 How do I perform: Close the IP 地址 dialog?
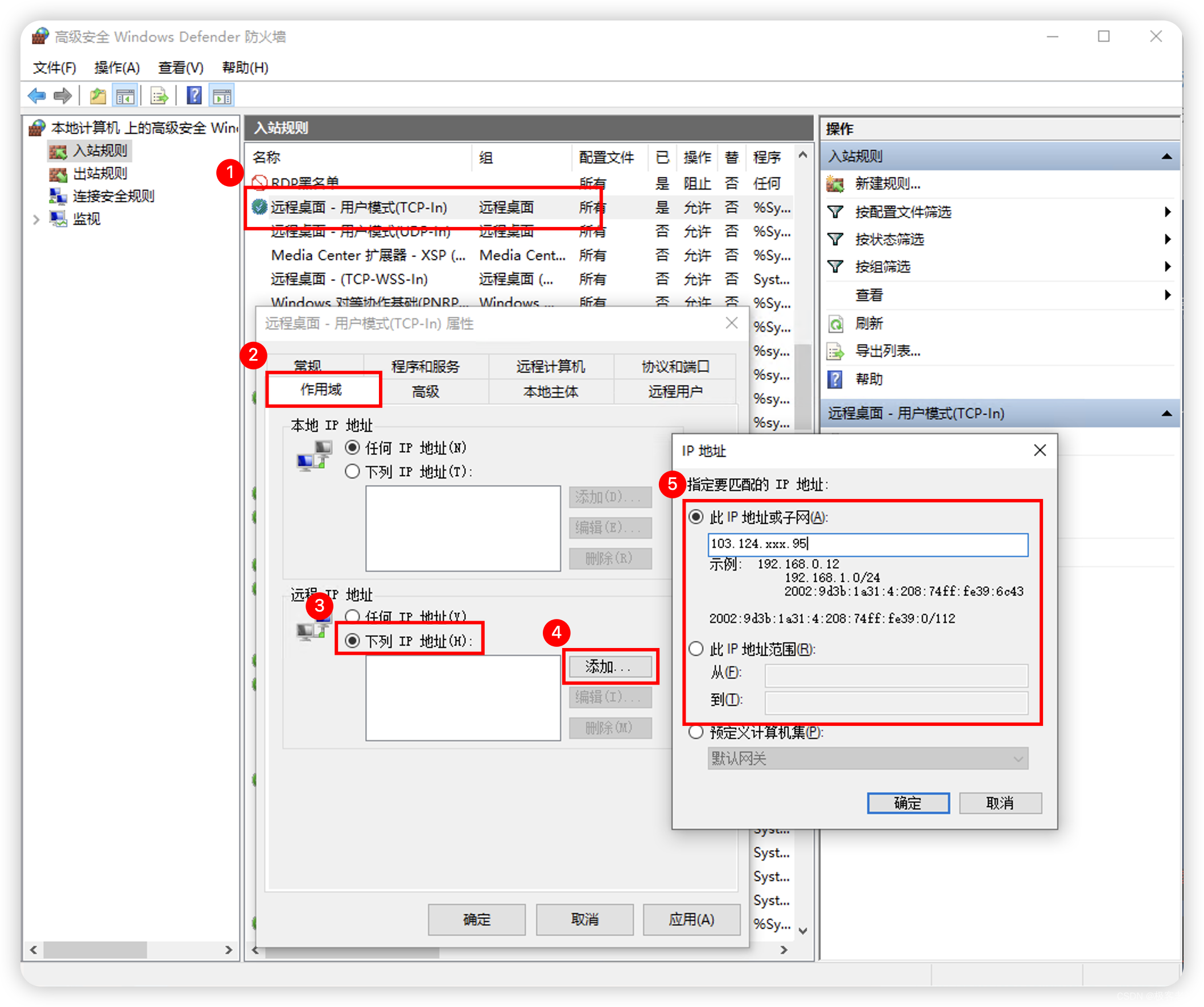point(1040,451)
